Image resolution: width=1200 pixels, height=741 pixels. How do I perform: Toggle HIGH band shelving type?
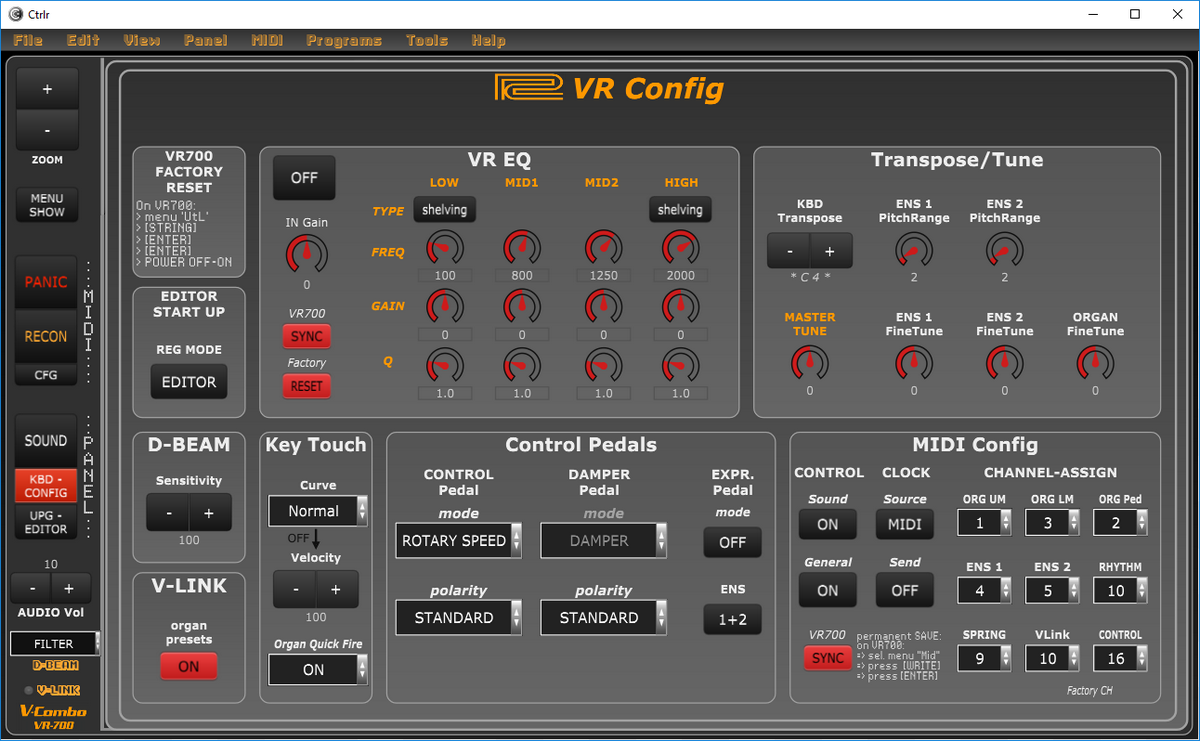680,210
